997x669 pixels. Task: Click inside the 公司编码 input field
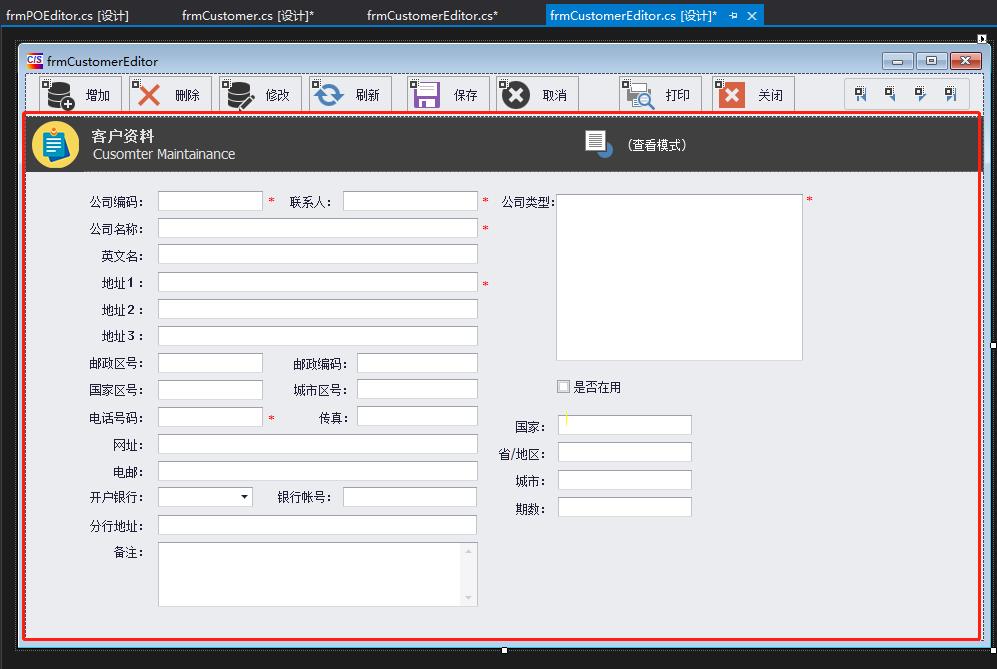[209, 199]
